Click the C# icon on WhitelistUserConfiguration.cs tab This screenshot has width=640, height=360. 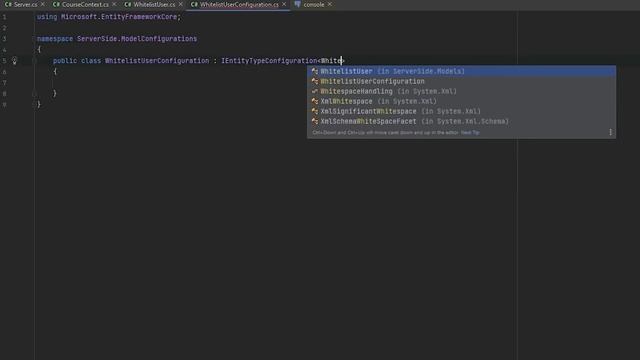194,4
